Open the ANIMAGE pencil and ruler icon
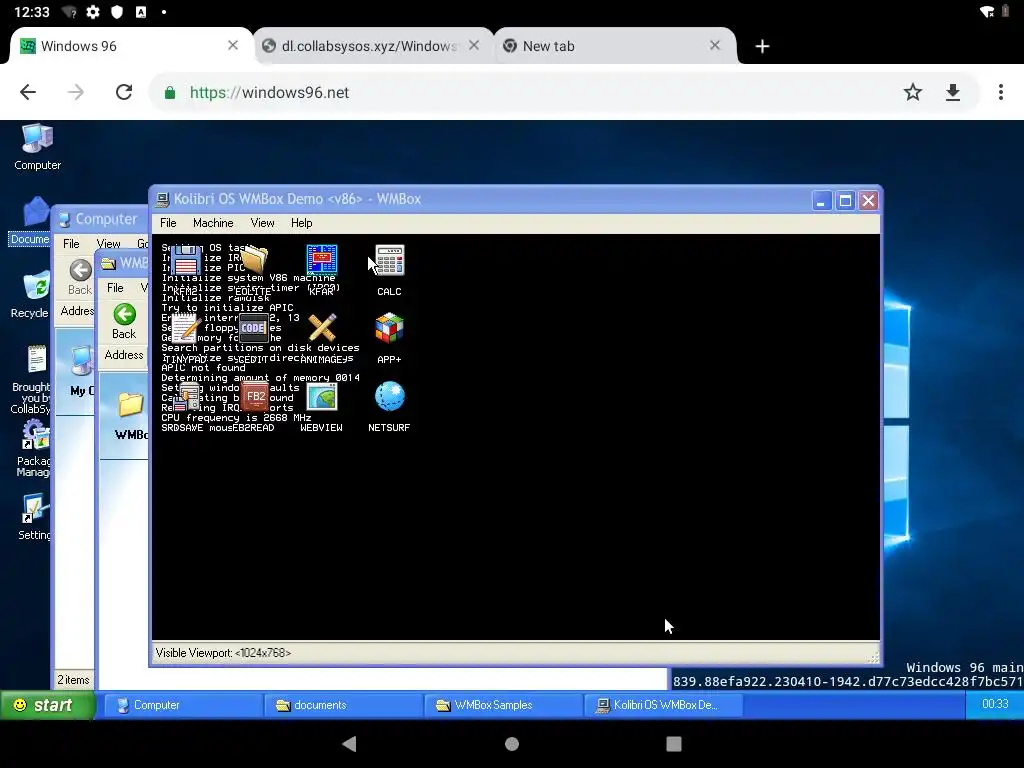 click(x=321, y=328)
